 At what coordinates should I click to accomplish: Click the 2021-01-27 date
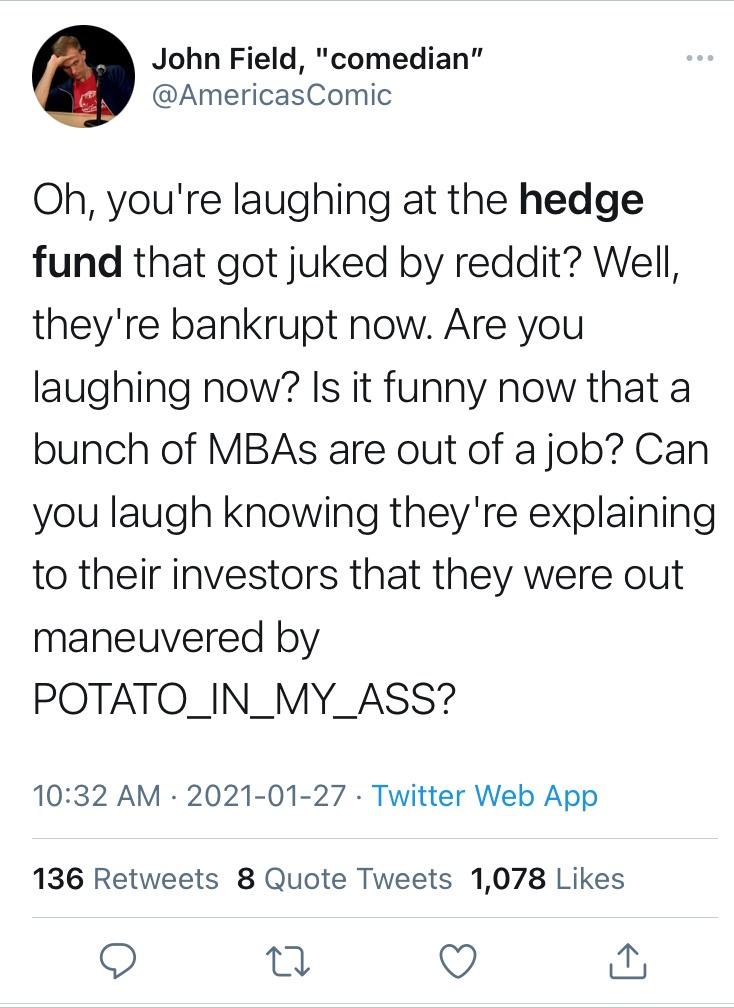pos(266,796)
